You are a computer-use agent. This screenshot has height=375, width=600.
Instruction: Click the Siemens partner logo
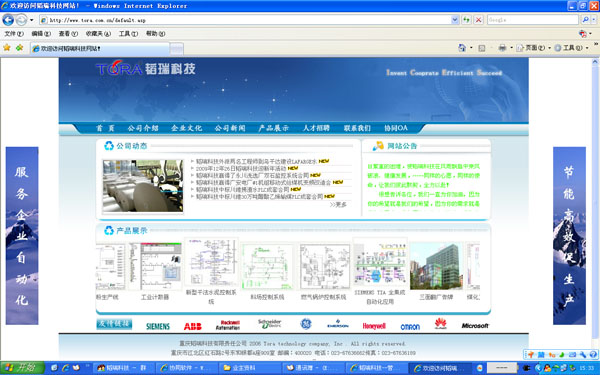158,326
